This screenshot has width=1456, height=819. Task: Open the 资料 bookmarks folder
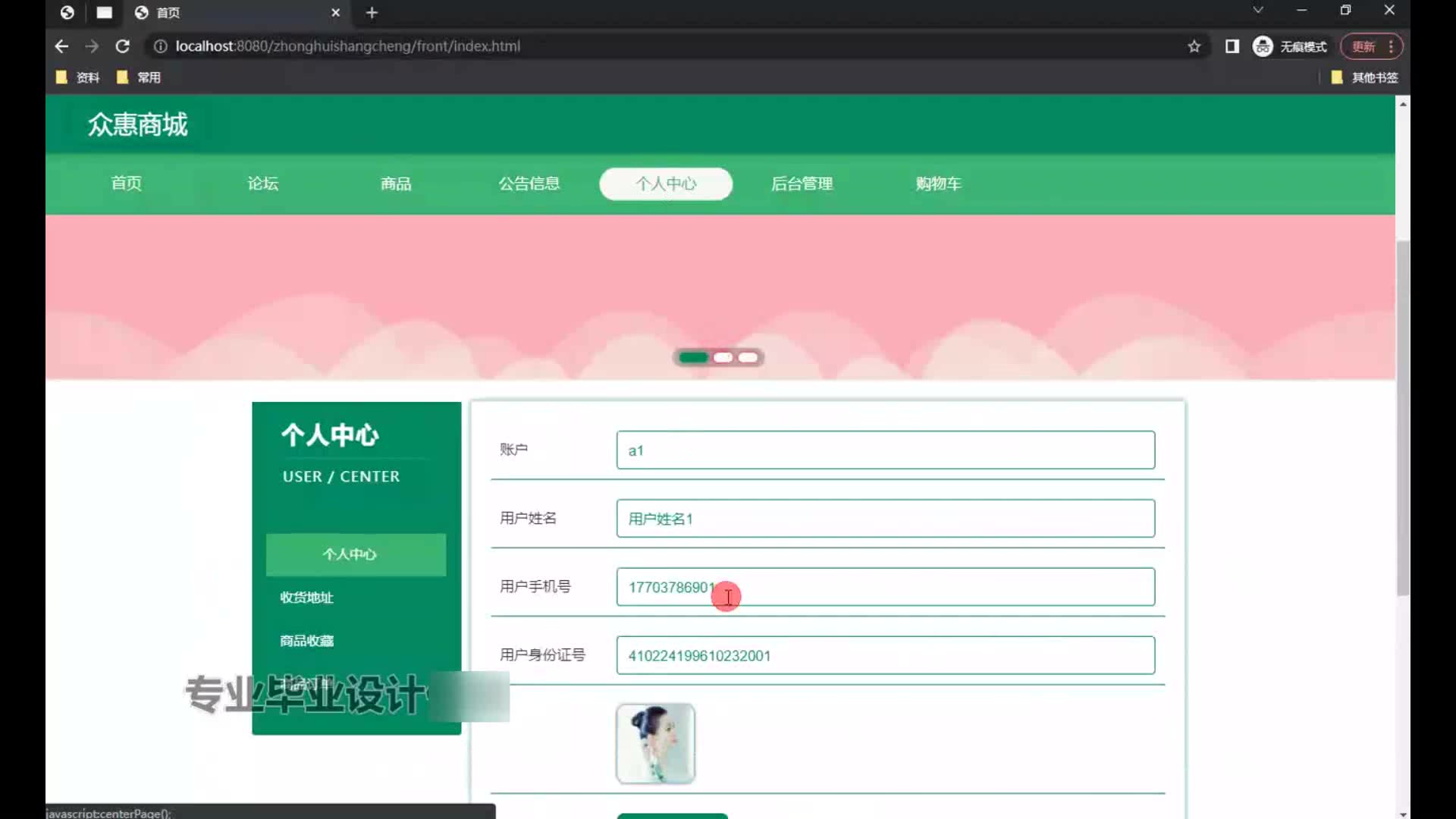(78, 77)
